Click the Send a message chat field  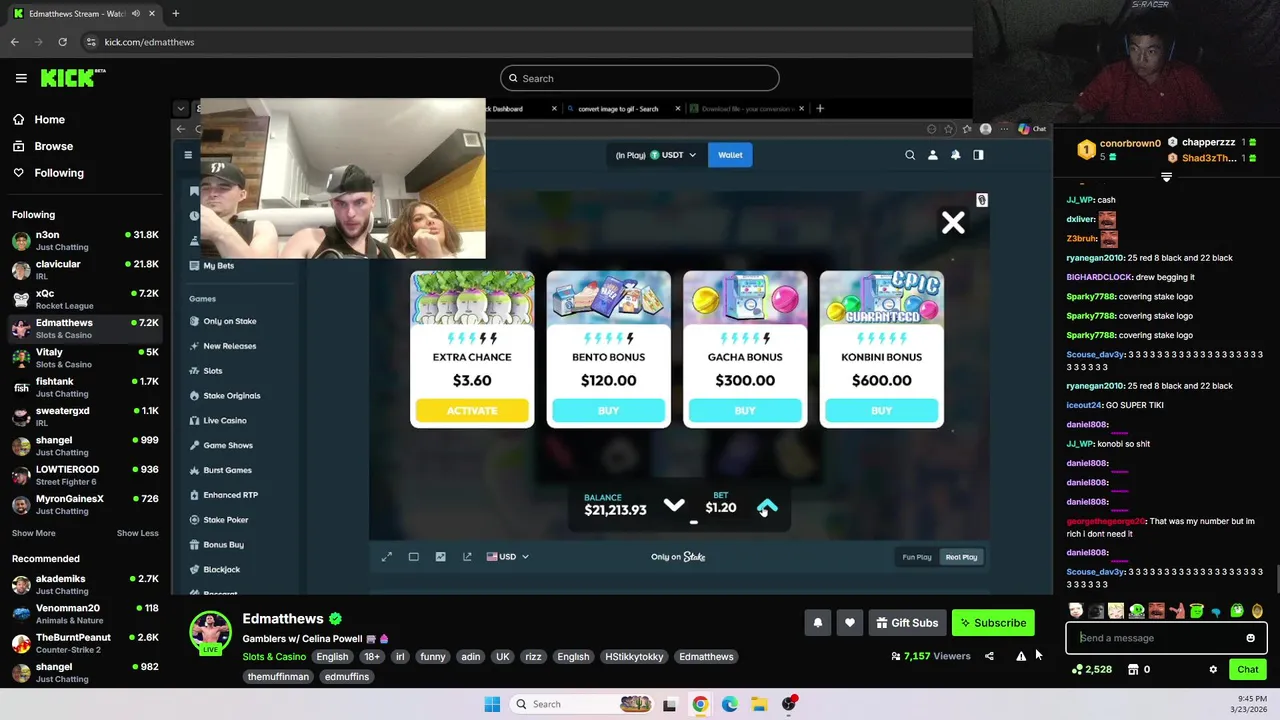click(x=1156, y=638)
